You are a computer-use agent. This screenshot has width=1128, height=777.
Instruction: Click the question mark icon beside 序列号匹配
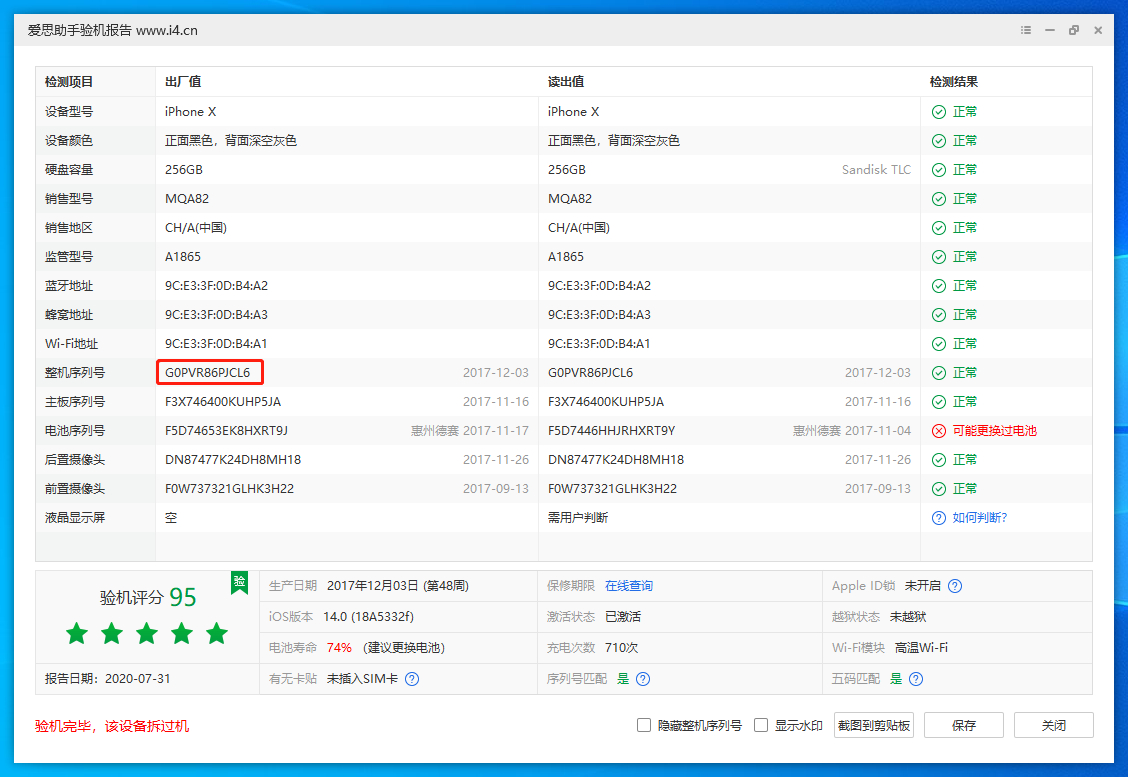pos(644,680)
